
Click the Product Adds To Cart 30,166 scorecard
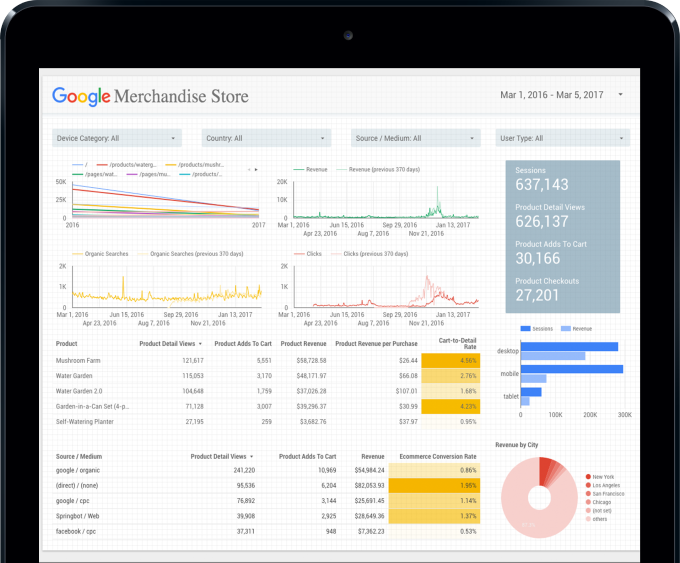point(551,253)
